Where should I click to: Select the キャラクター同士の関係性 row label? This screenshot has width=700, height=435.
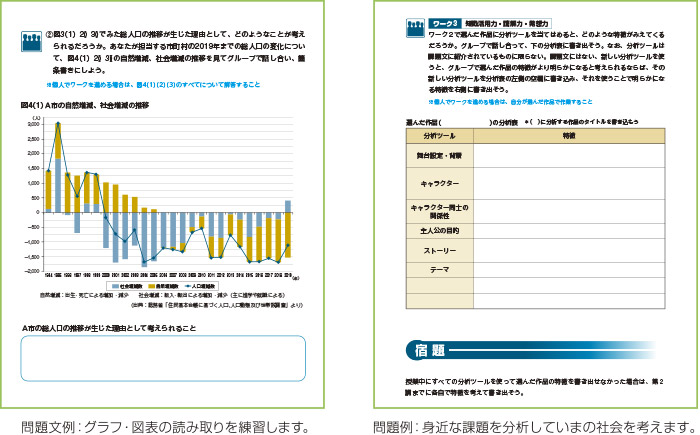440,211
